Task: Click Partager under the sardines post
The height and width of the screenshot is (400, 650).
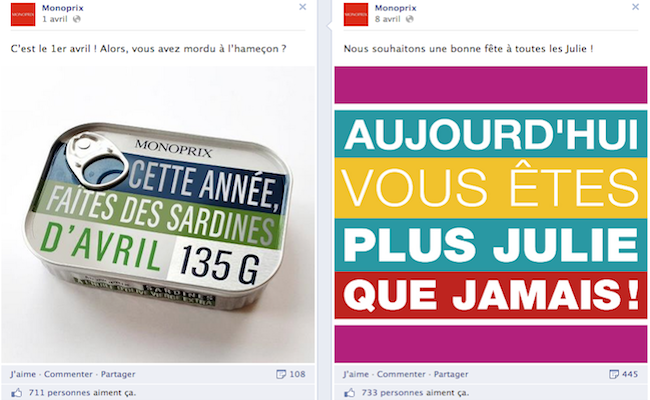Action: tap(118, 374)
